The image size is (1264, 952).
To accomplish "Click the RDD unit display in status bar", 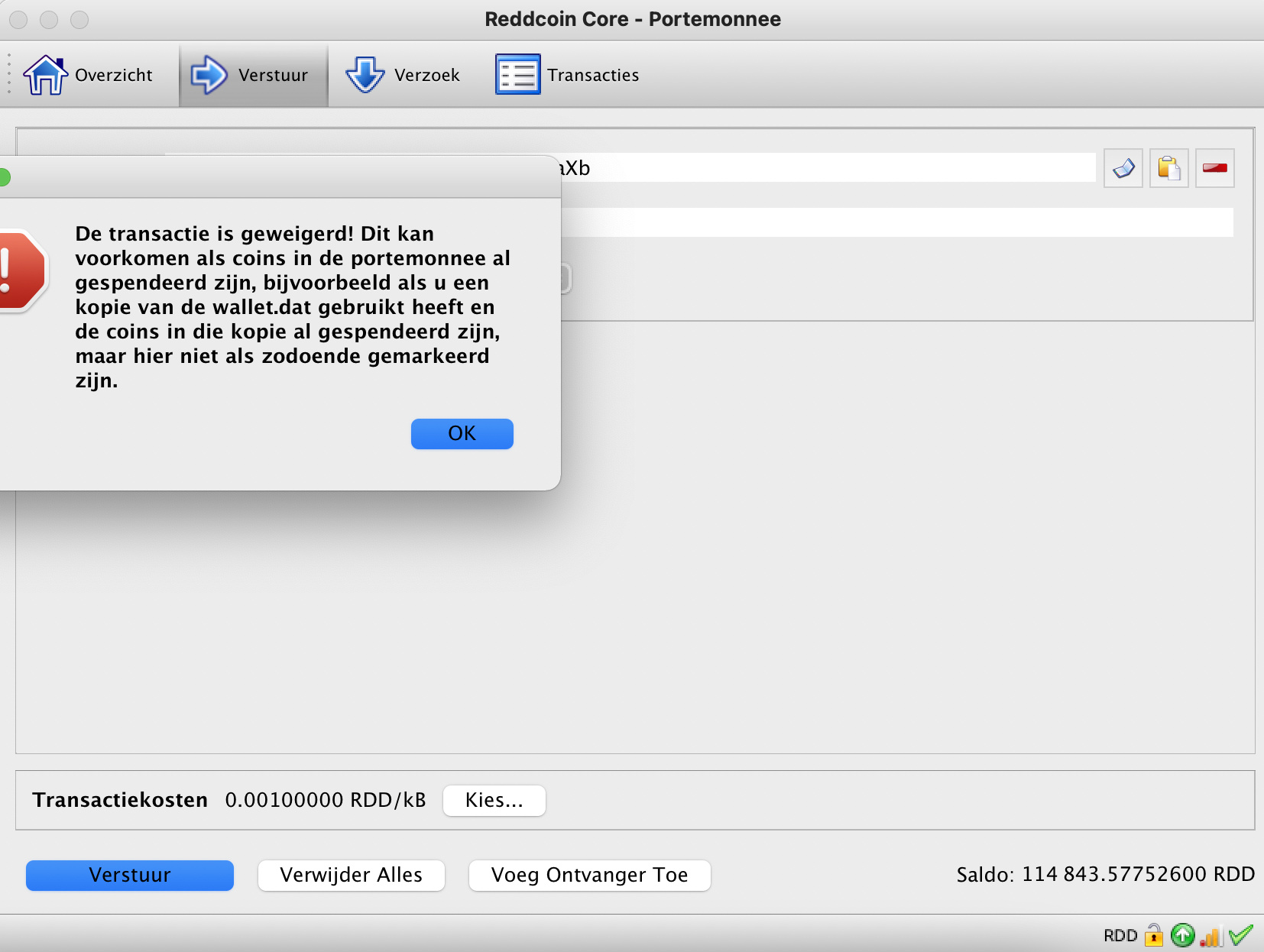I will [1120, 936].
